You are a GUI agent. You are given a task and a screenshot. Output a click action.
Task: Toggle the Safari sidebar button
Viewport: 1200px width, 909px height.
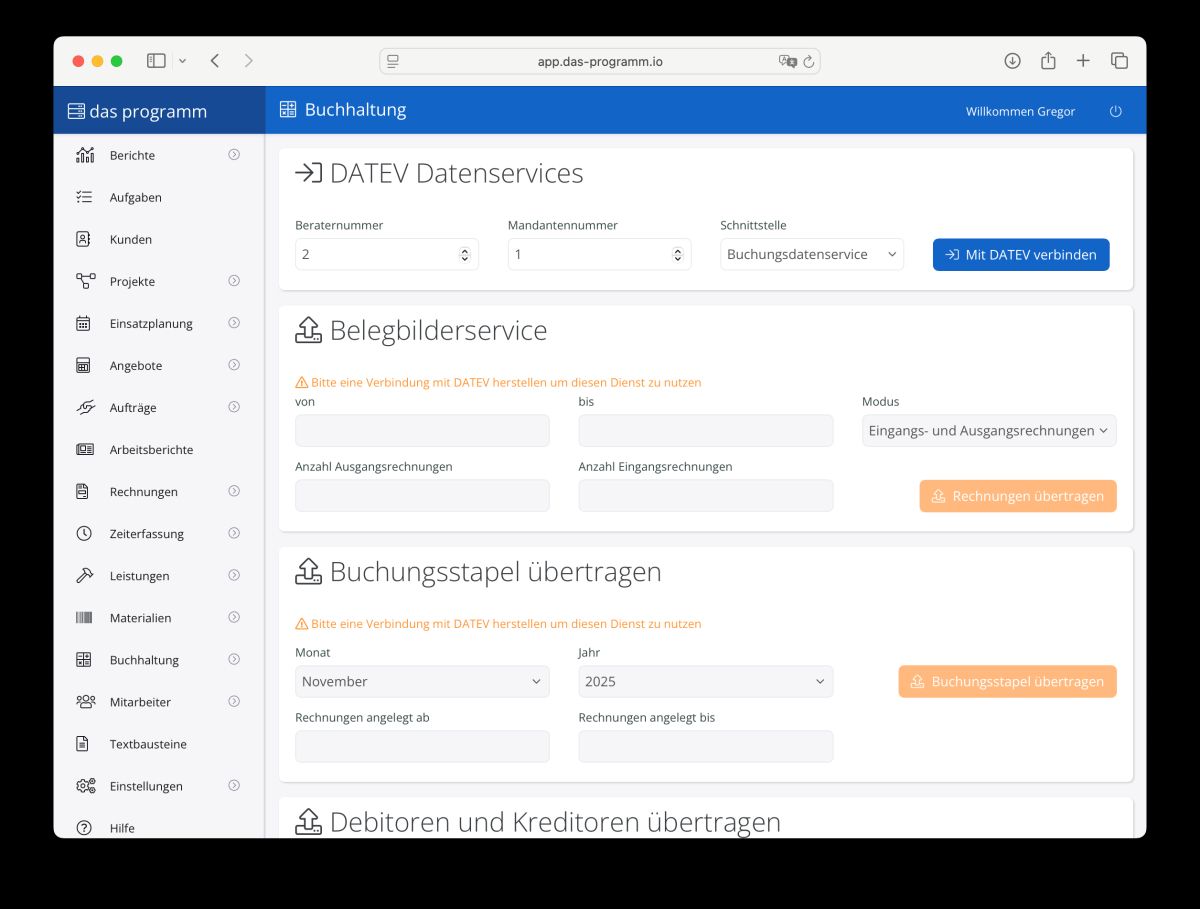(x=156, y=61)
